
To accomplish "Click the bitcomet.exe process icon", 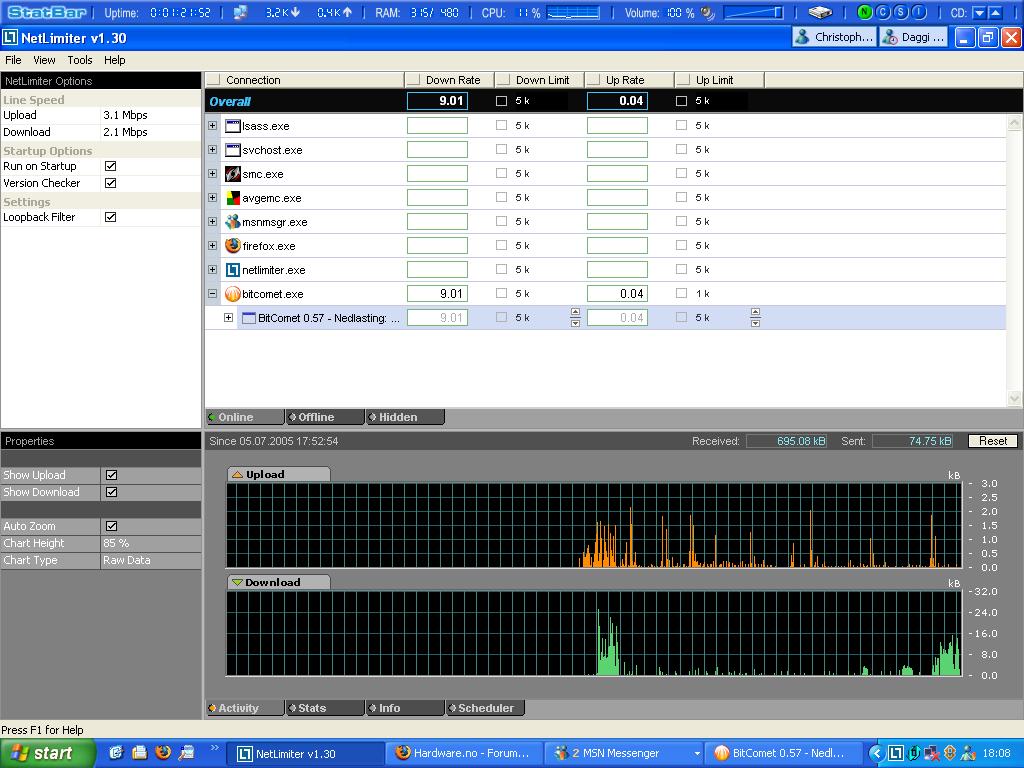I will coord(232,294).
